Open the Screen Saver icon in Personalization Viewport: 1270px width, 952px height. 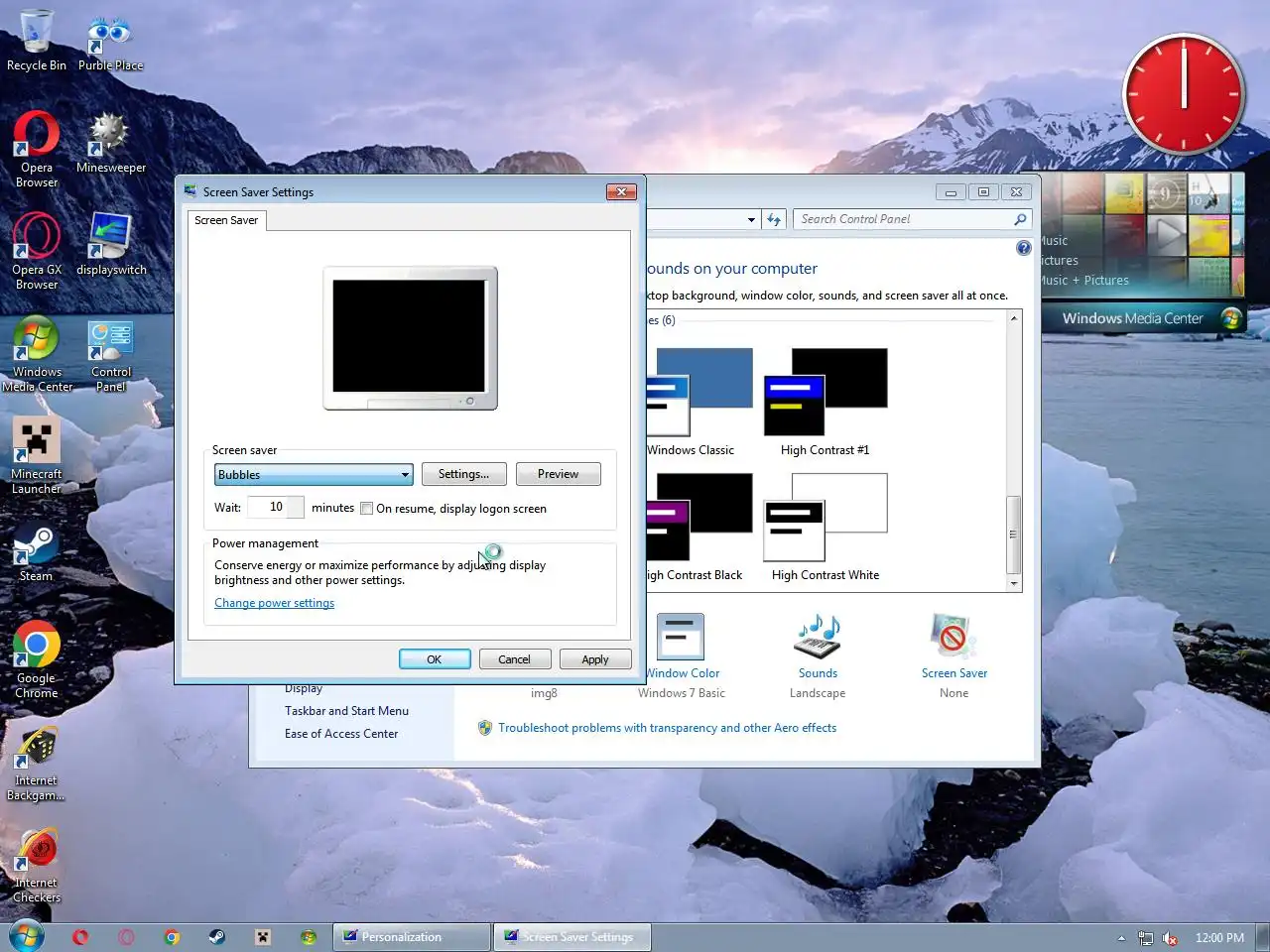(953, 656)
